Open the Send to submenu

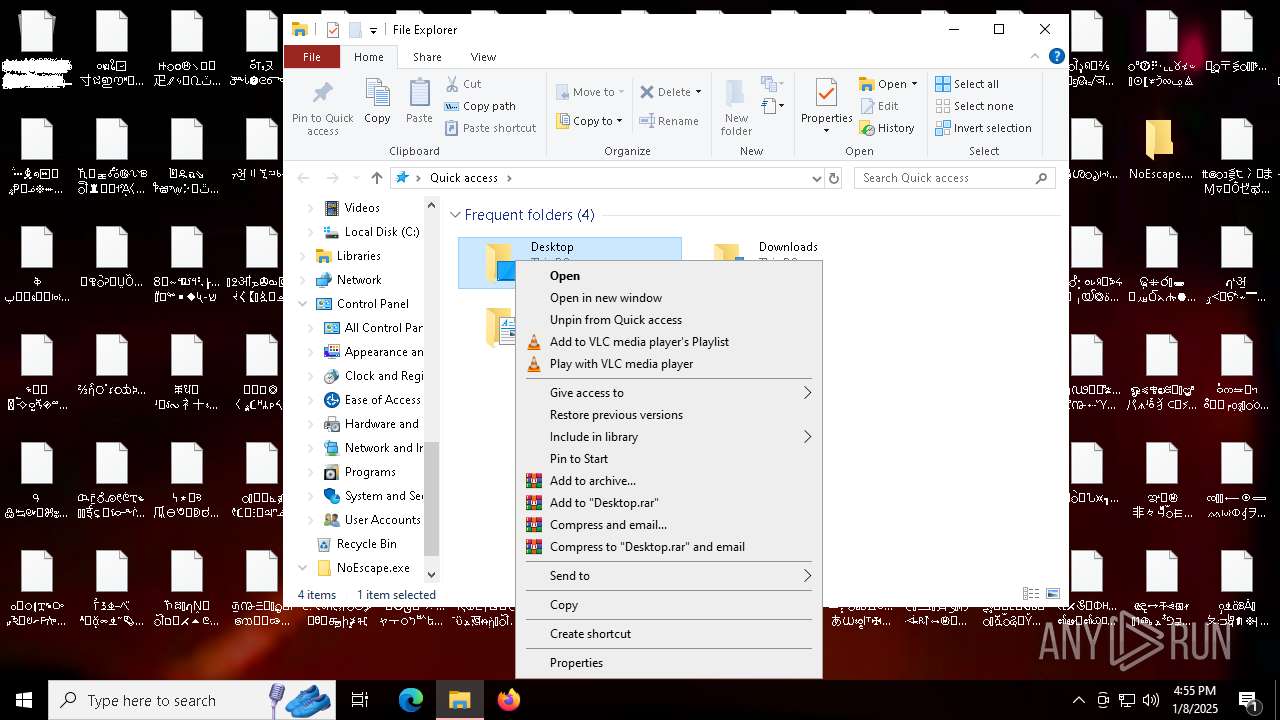point(668,576)
